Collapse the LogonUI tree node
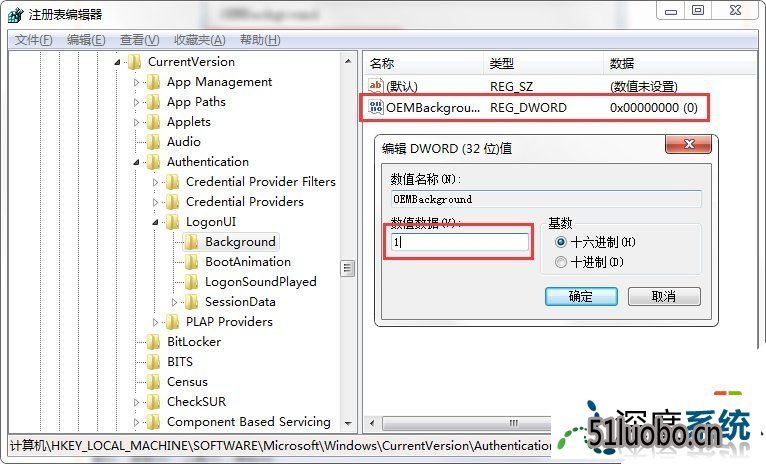This screenshot has height=464, width=766. (156, 222)
